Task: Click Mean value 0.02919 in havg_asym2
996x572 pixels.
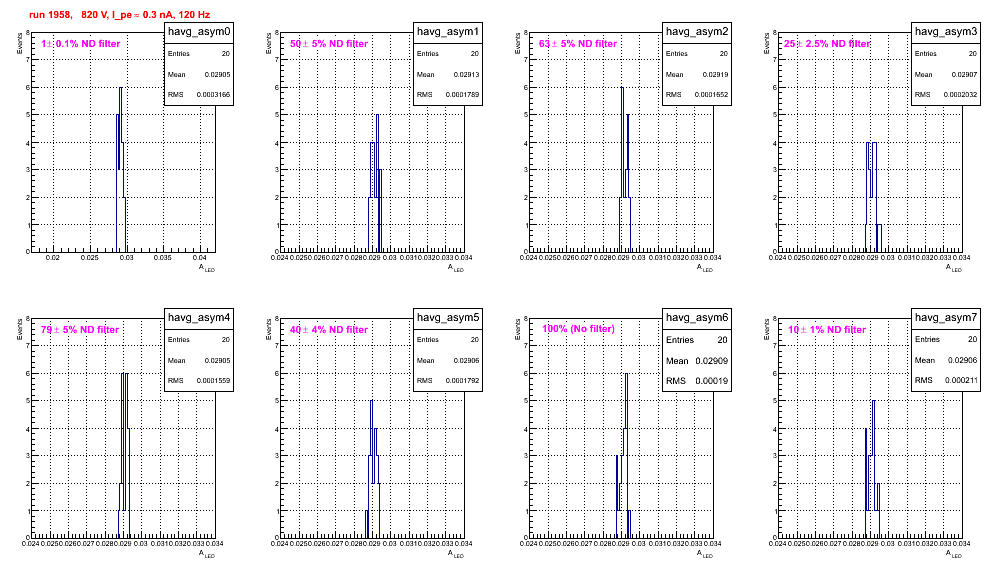Action: click(715, 74)
